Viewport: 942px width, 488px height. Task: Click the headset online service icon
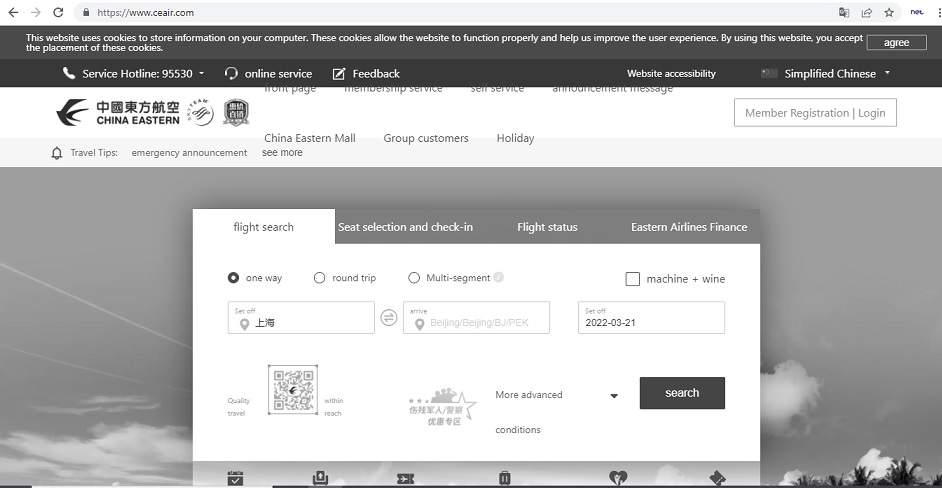231,73
